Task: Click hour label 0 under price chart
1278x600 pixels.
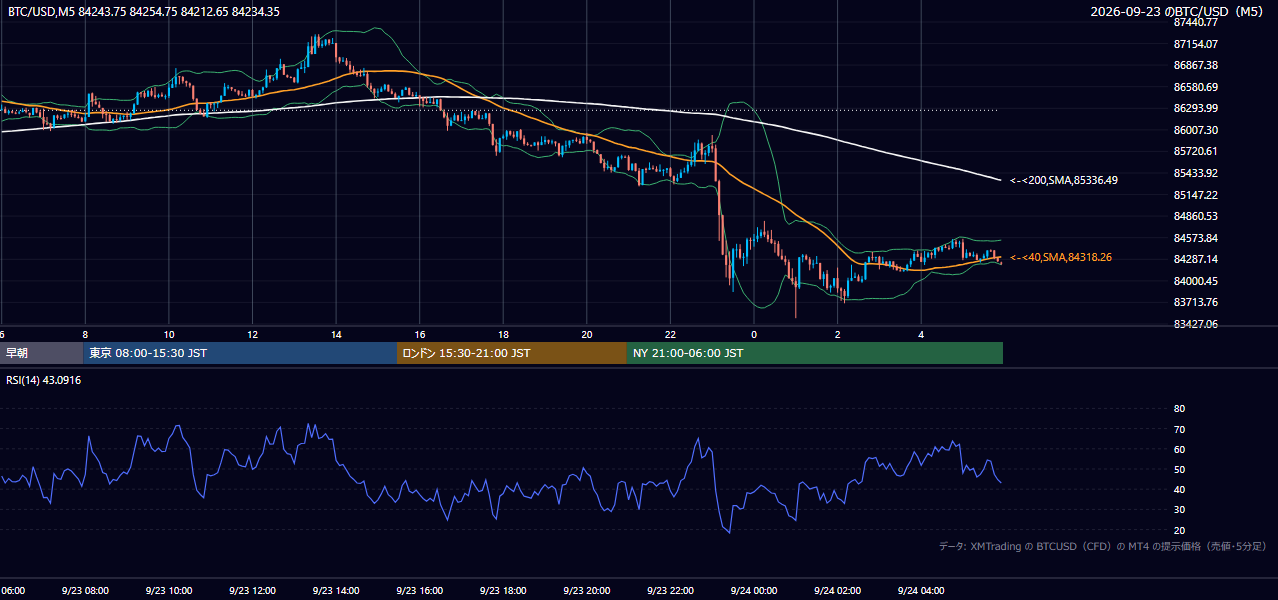Action: click(x=754, y=334)
